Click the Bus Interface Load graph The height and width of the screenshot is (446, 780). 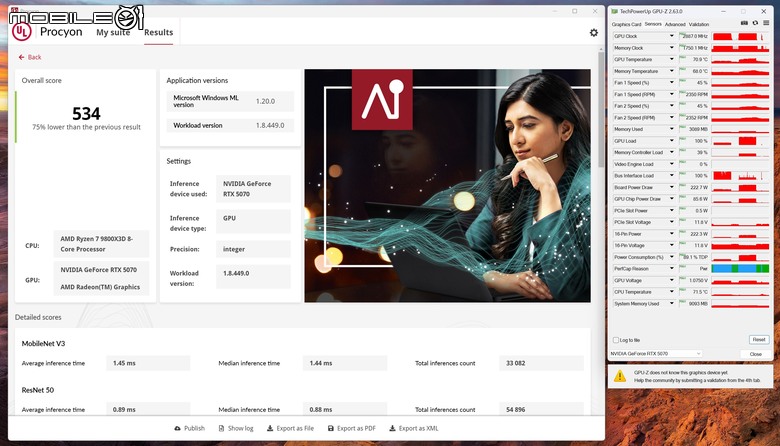(x=740, y=176)
